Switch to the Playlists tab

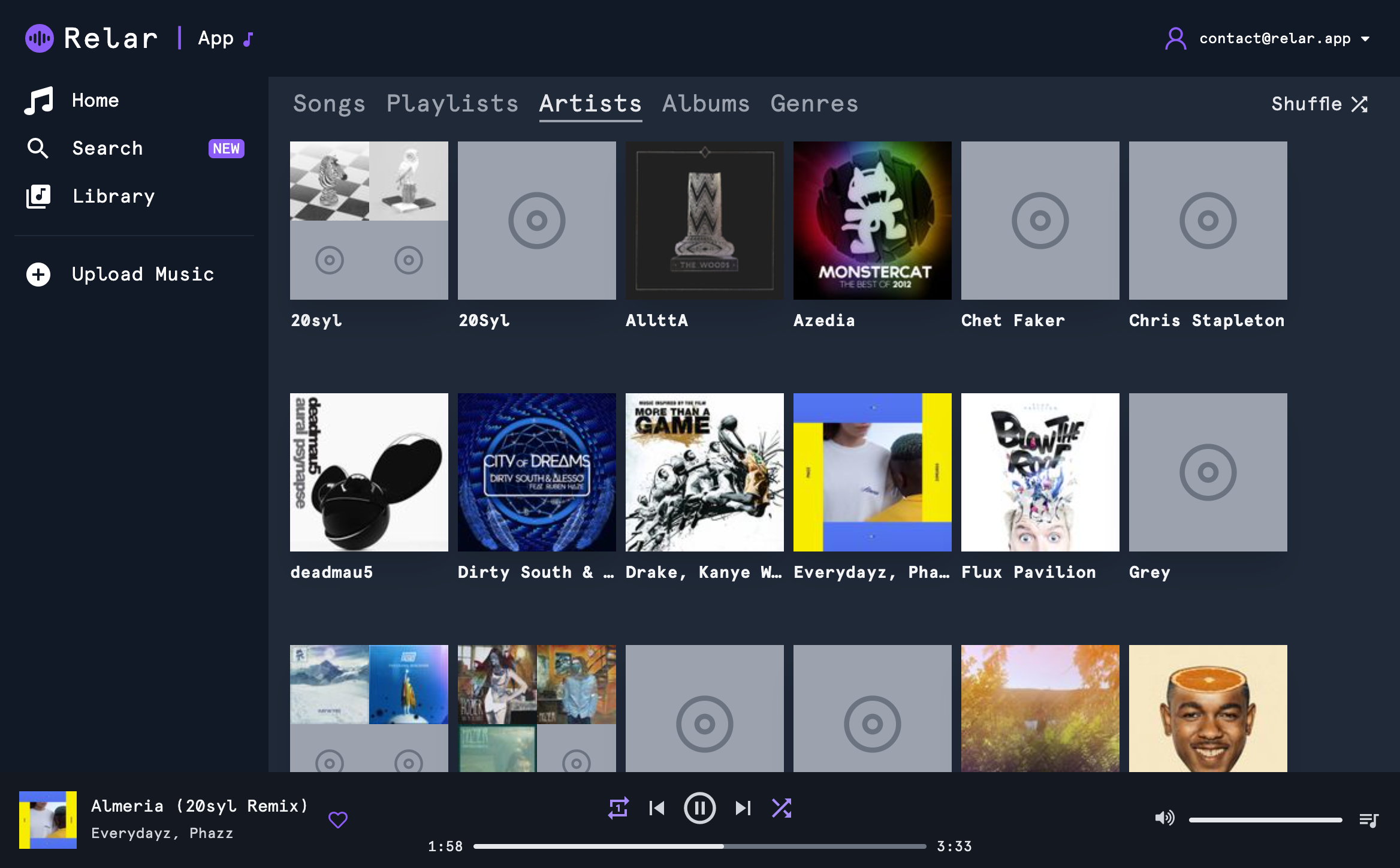click(x=452, y=104)
